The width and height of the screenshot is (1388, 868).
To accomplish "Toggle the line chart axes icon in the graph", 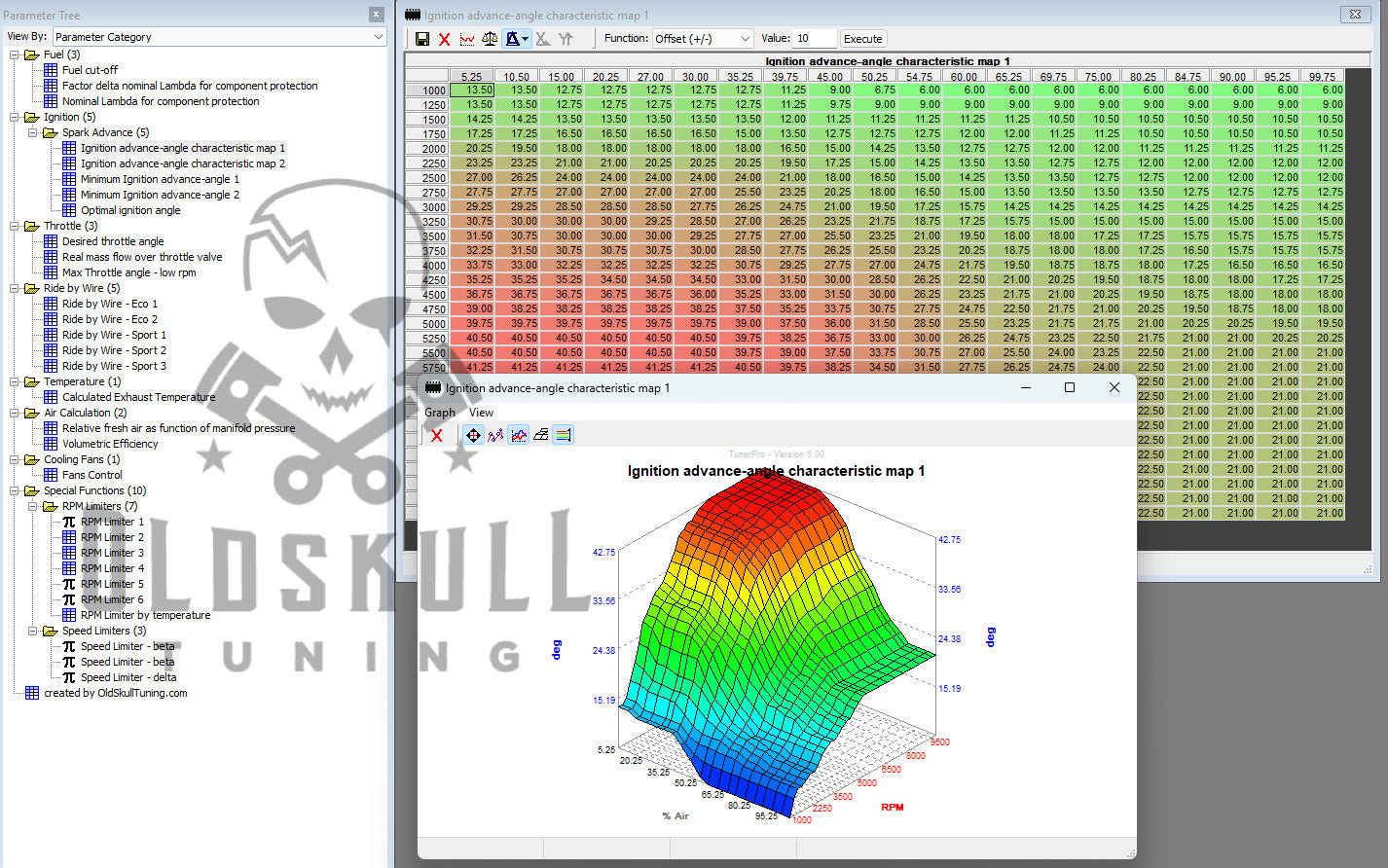I will coord(518,435).
